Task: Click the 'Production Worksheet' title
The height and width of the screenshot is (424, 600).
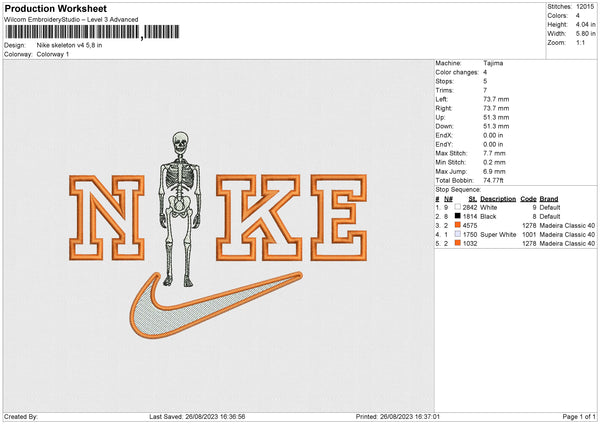Action: point(55,8)
